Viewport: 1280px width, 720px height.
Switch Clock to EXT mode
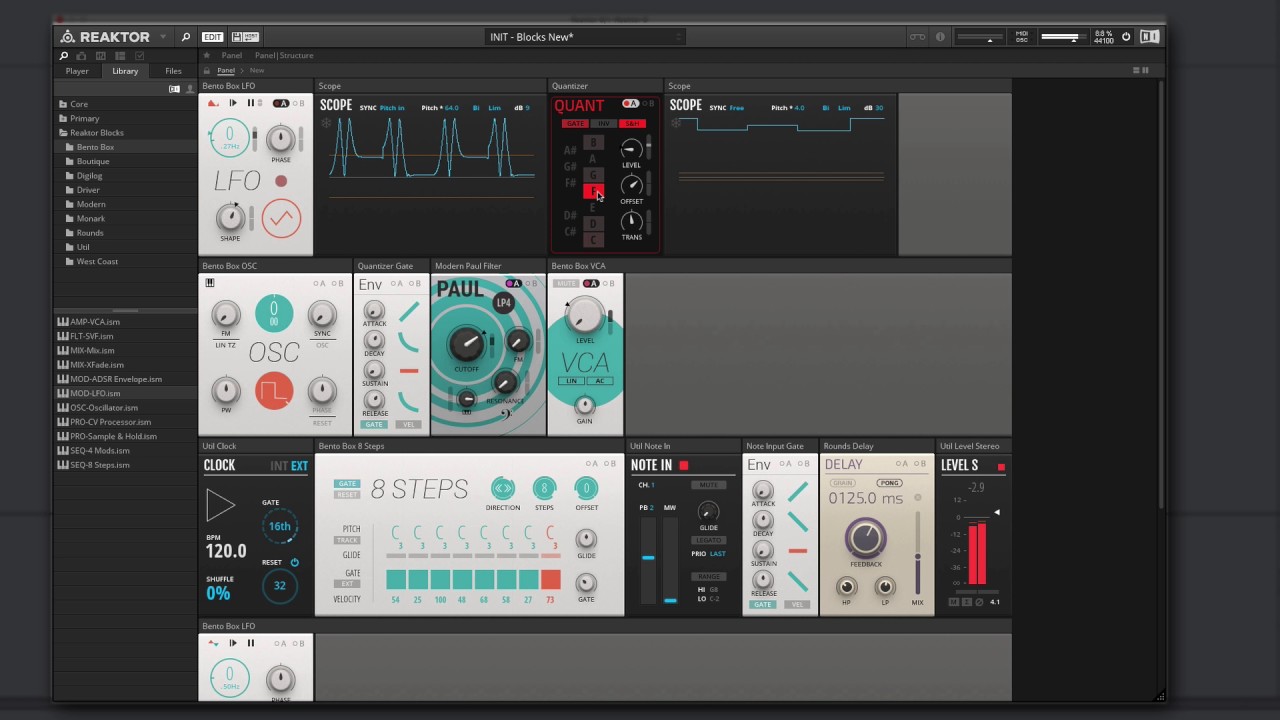pos(299,466)
